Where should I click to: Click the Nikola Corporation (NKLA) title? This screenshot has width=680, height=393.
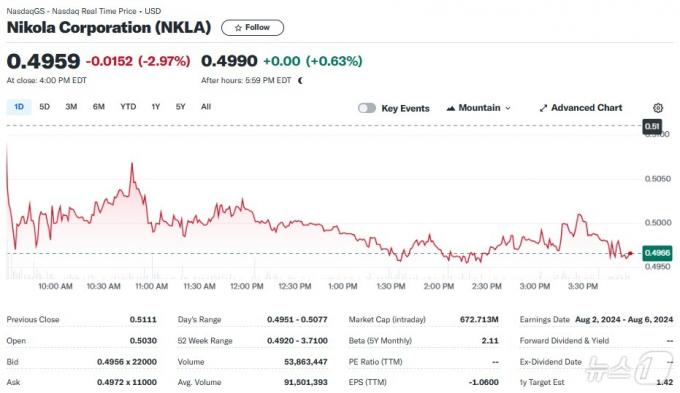109,28
